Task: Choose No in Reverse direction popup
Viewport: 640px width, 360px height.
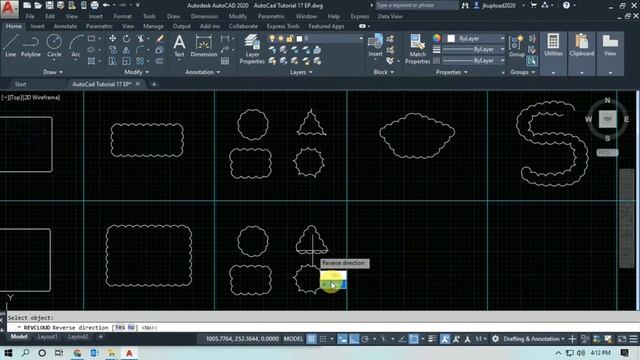Action: point(333,284)
